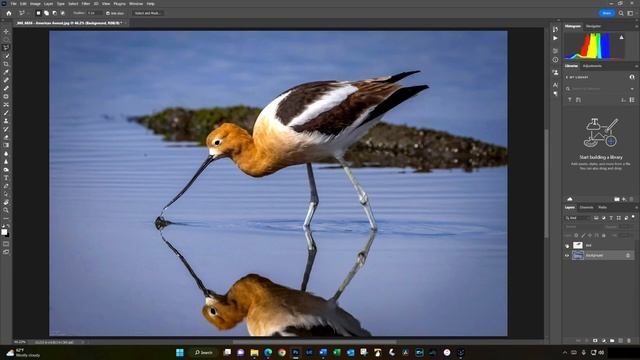Open the layer Opacity dropdown
Viewport: 640px width, 360px height.
625,227
